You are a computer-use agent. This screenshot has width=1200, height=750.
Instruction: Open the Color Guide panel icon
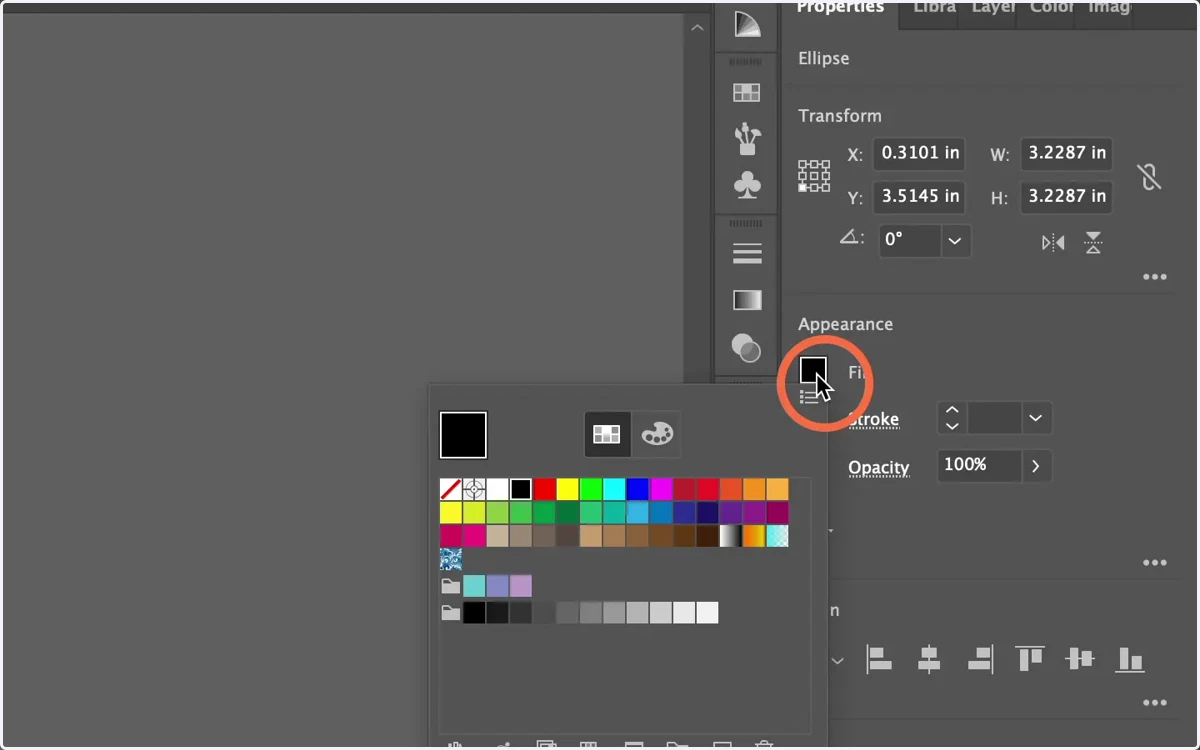click(747, 24)
